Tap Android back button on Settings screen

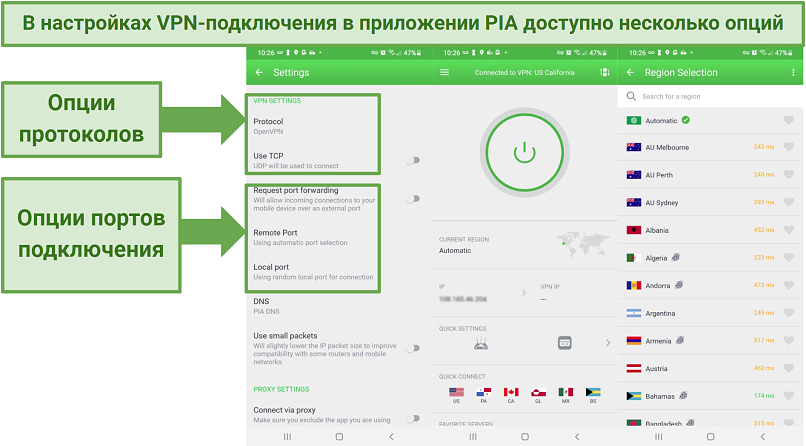pos(391,437)
